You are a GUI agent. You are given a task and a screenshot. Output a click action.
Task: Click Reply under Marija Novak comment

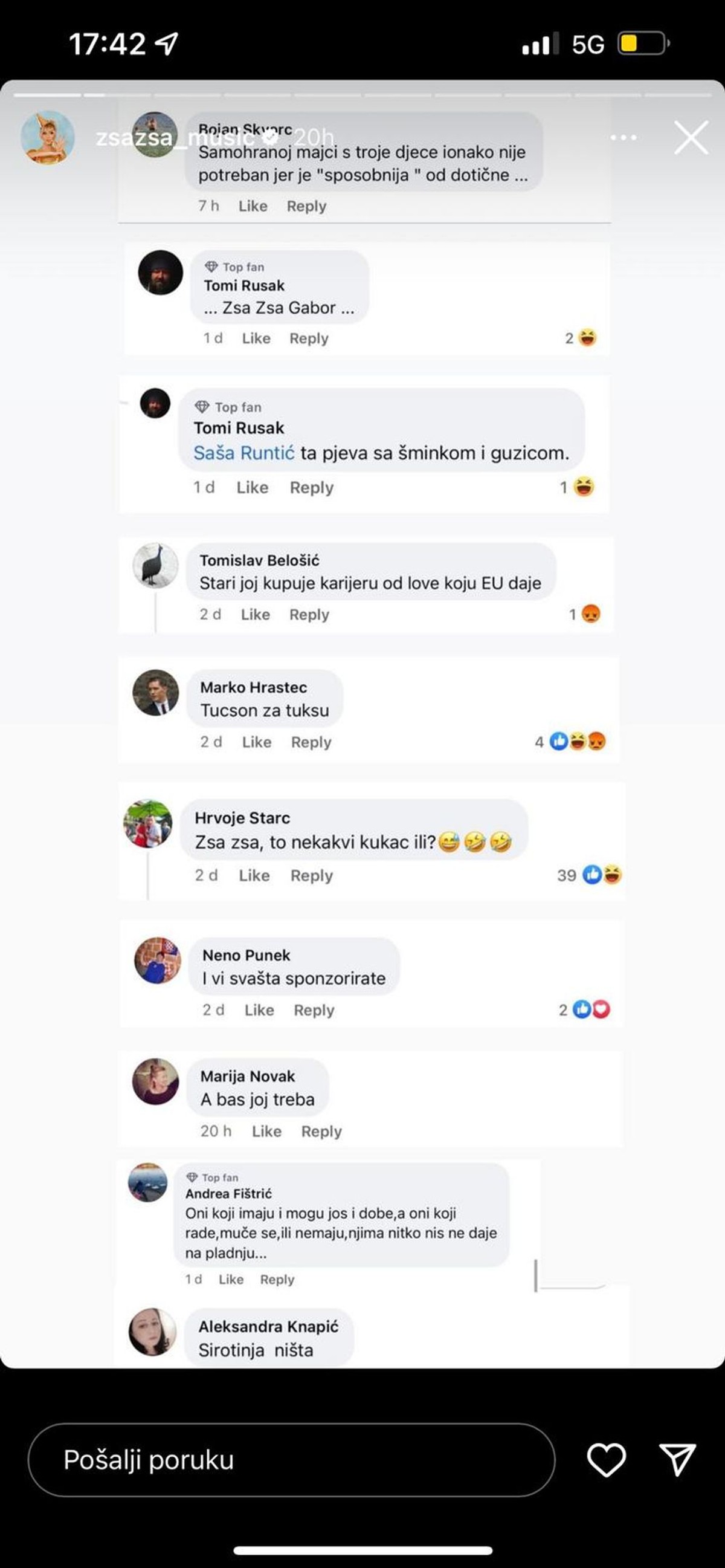[321, 1131]
